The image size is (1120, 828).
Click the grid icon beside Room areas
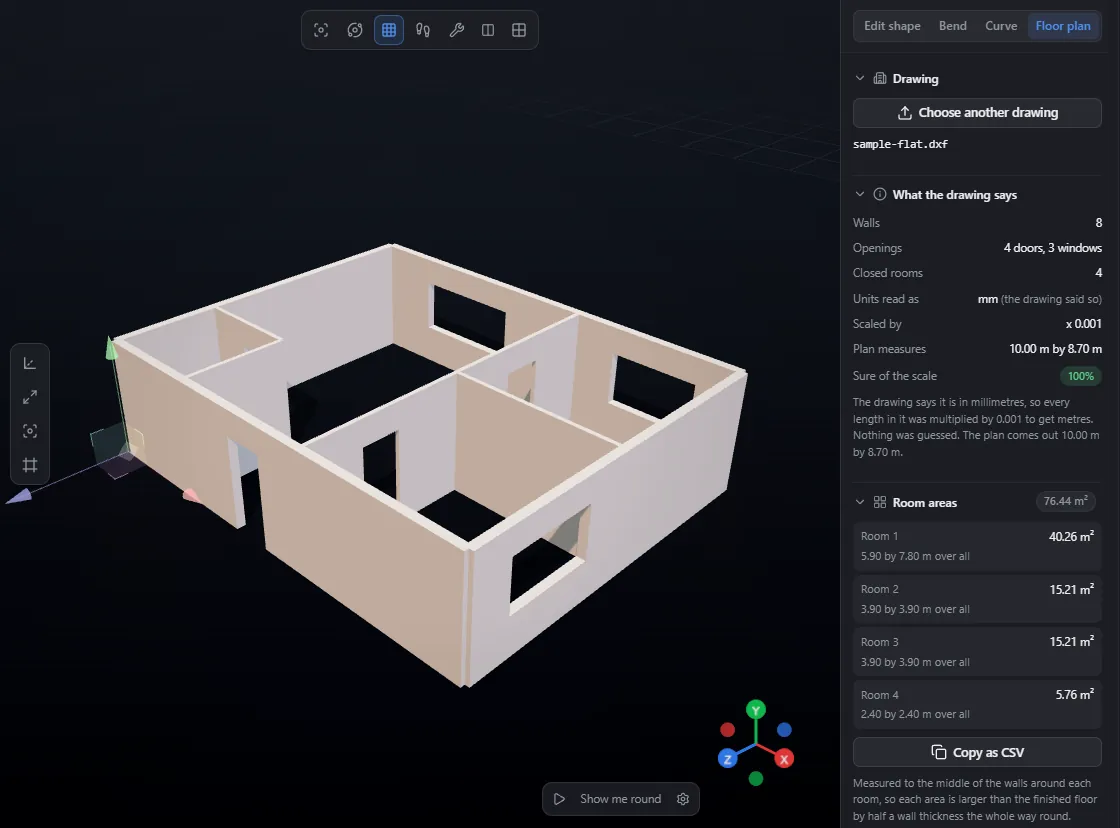(x=880, y=502)
